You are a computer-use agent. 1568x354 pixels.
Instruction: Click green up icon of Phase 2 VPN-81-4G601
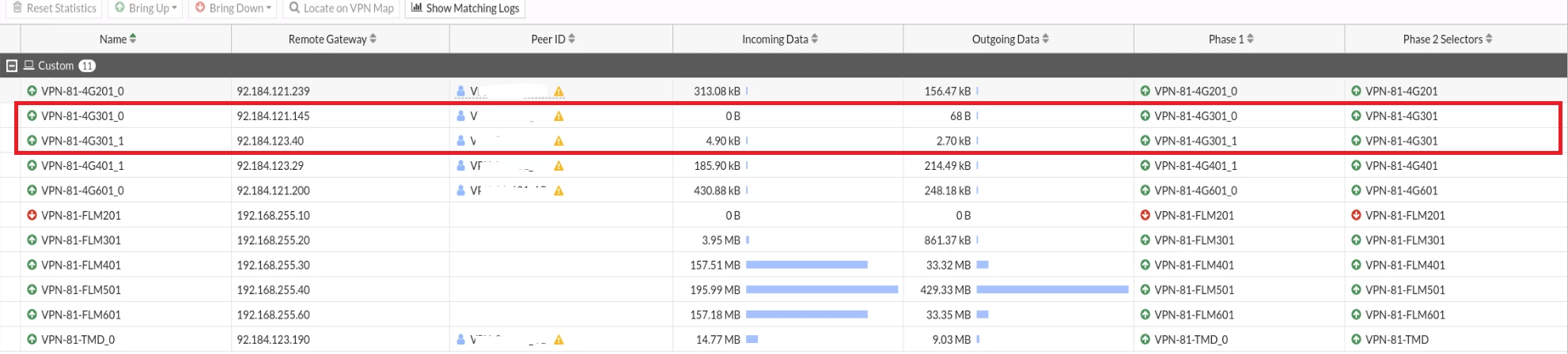tap(1357, 190)
